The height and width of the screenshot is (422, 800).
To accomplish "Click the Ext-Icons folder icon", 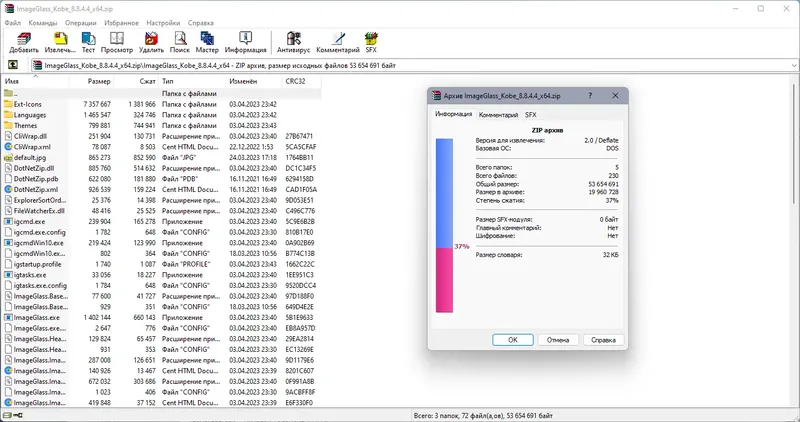I will (8, 104).
